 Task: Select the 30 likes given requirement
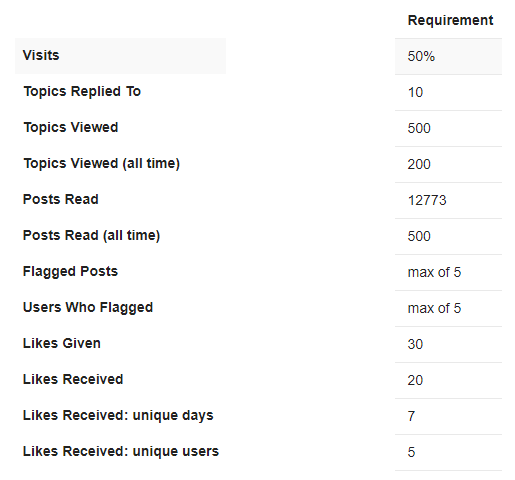pos(415,344)
